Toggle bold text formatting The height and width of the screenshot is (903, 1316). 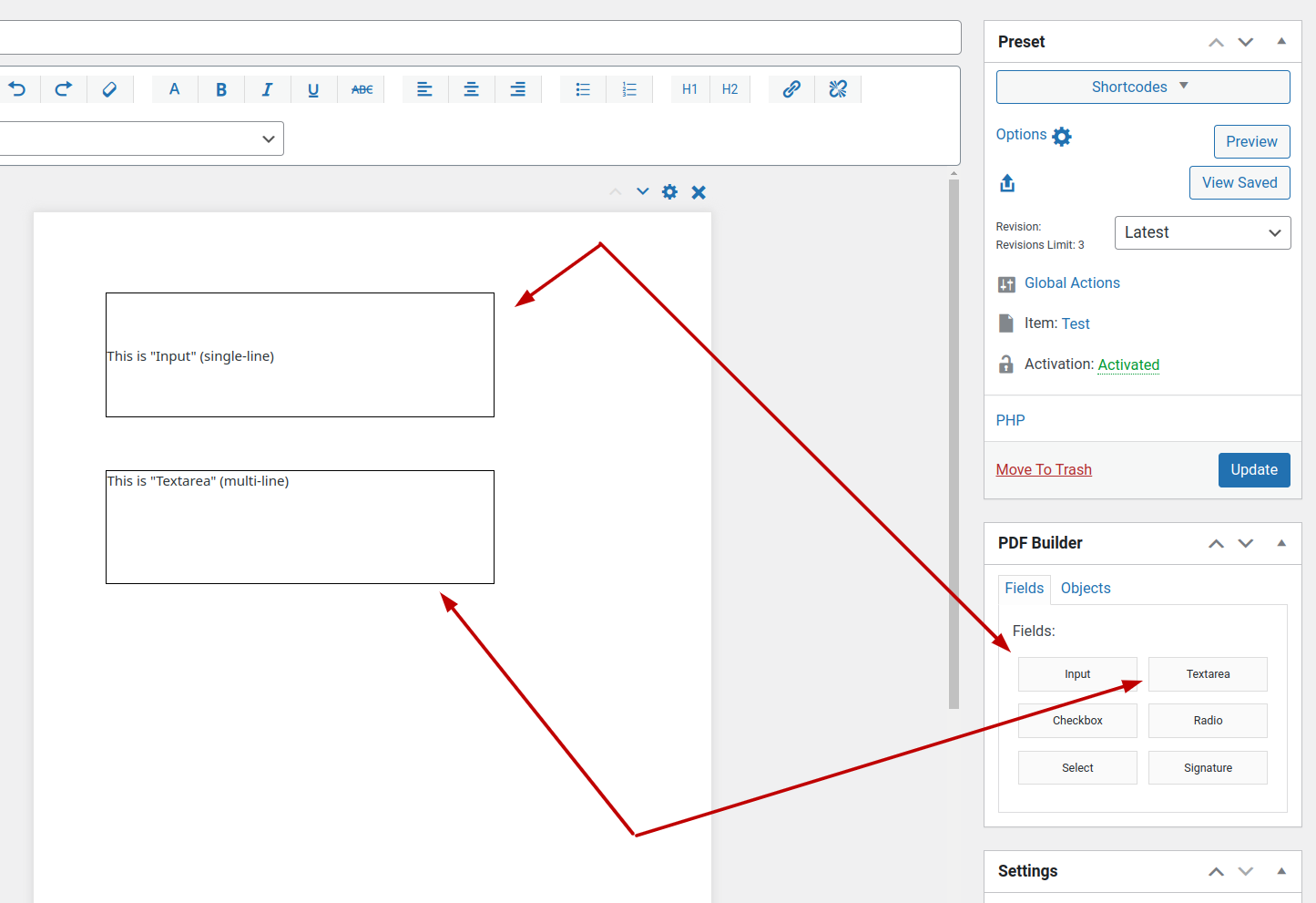click(220, 89)
